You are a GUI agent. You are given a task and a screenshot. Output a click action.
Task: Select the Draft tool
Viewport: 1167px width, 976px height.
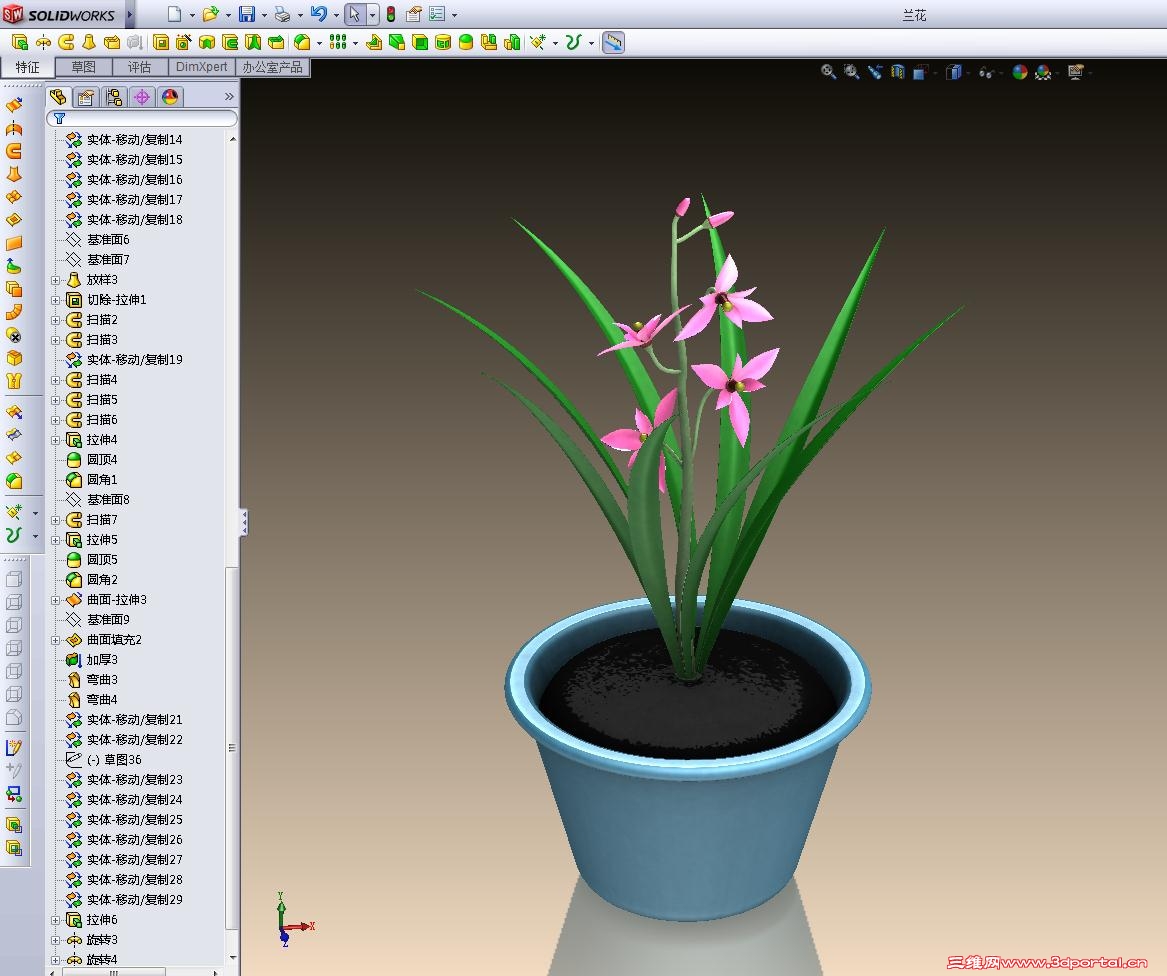pos(397,42)
